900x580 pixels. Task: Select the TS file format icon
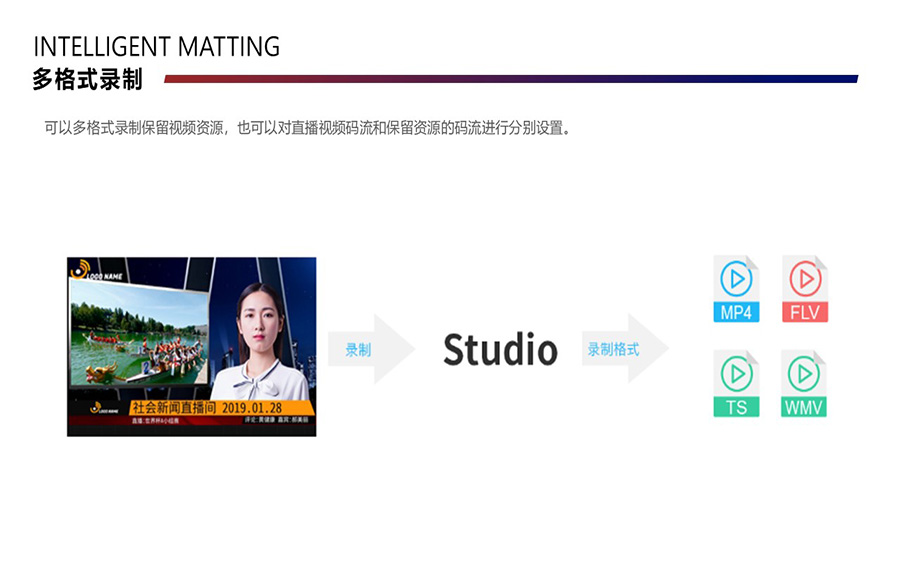pyautogui.click(x=736, y=383)
